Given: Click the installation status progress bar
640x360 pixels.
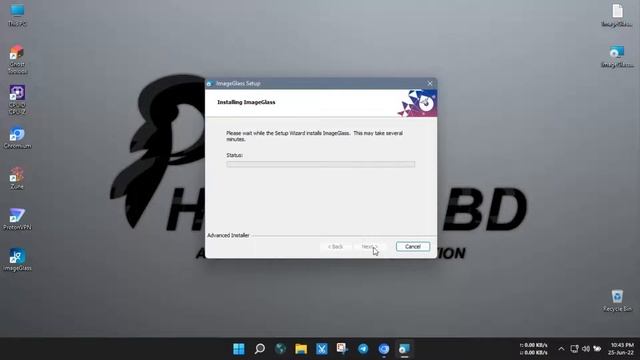Looking at the screenshot, I should pos(321,164).
